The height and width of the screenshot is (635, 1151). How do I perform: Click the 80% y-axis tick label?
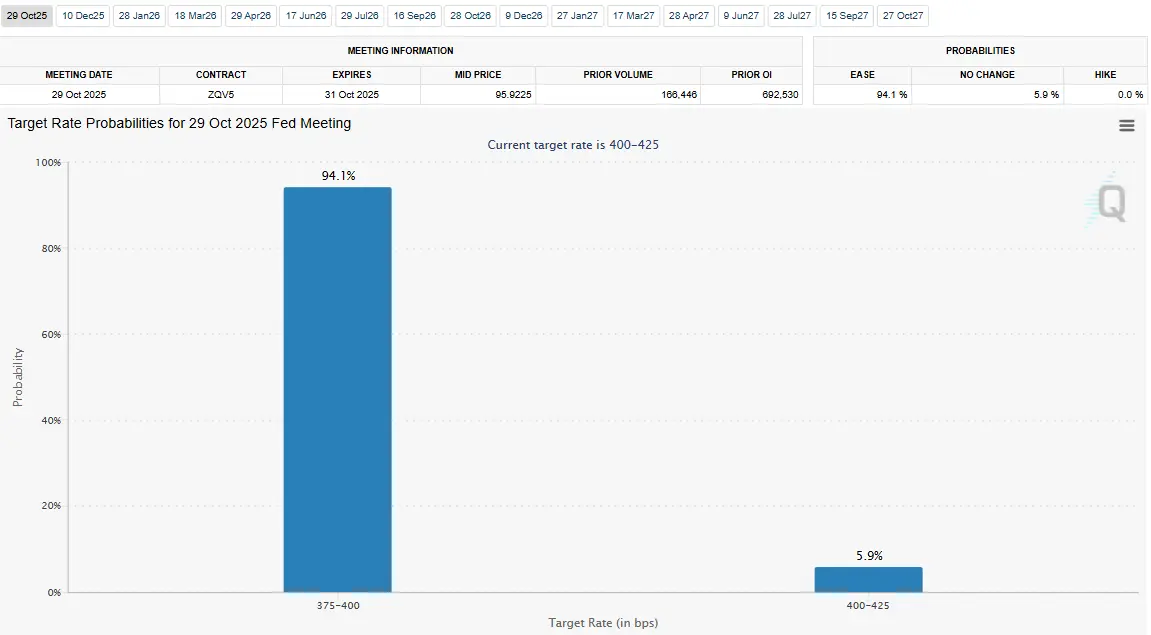click(51, 248)
